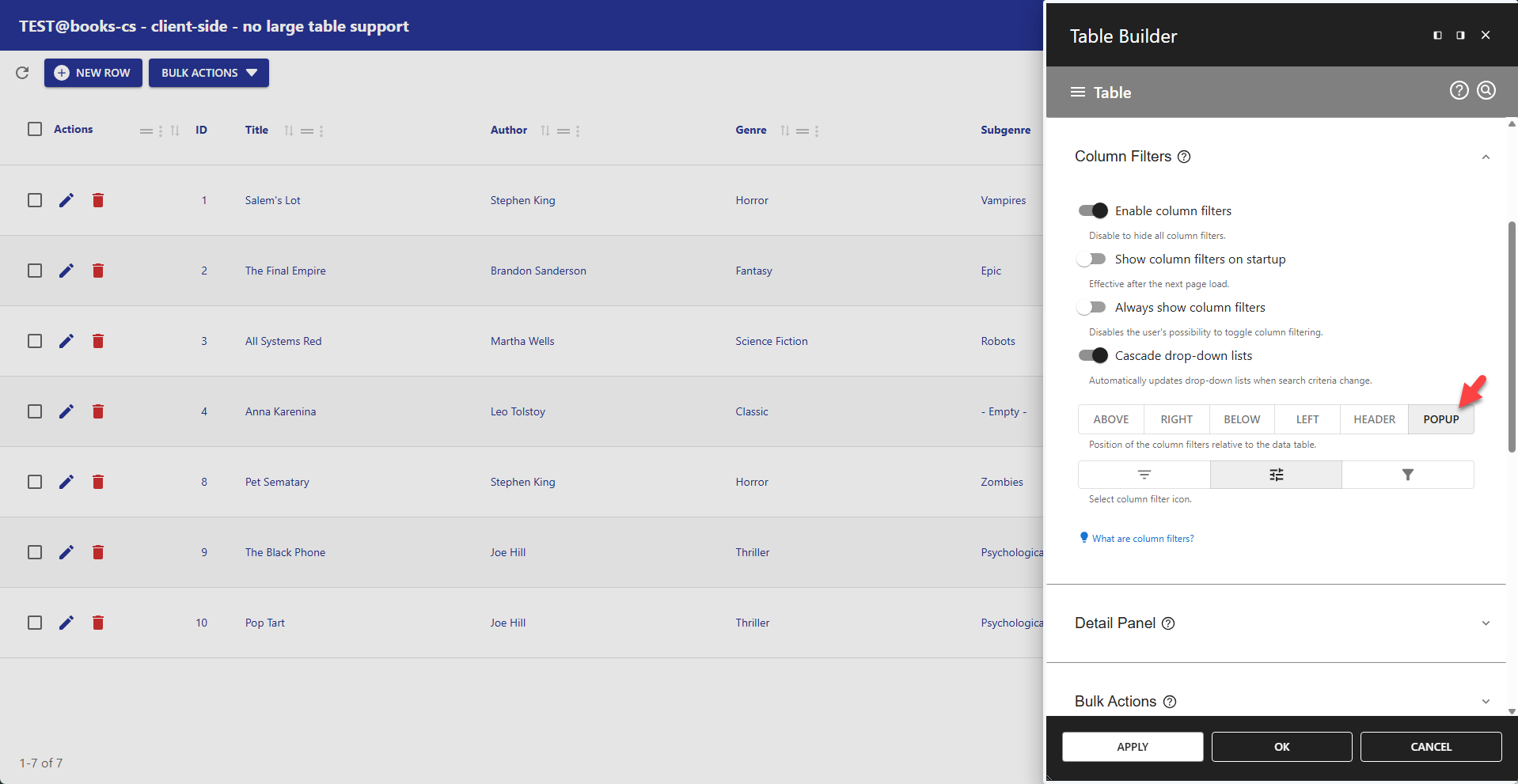This screenshot has height=784, width=1518.
Task: Click the CANCEL button
Action: [1431, 747]
